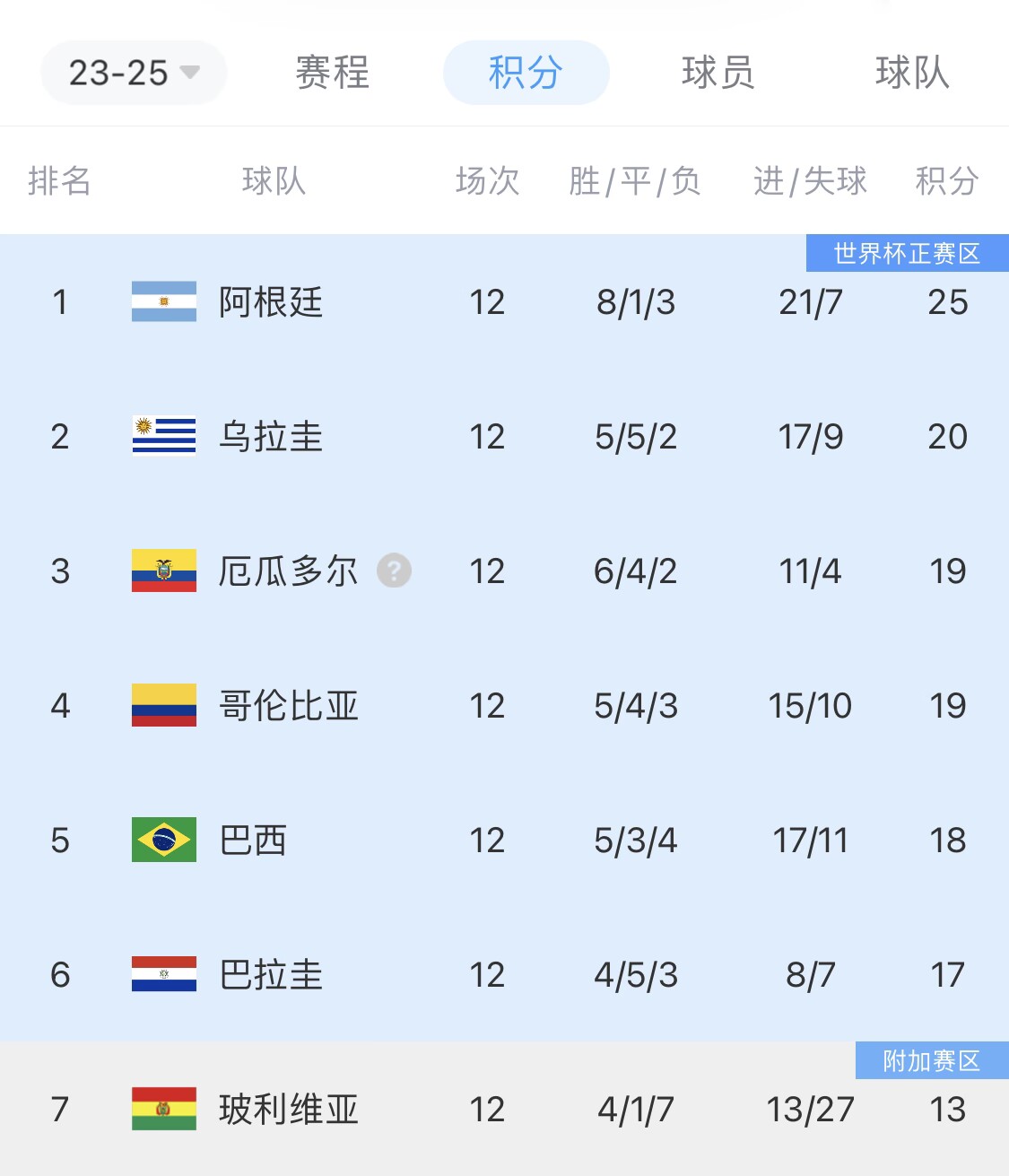Open the 23-25 season dropdown
1009x1176 pixels.
coord(134,73)
